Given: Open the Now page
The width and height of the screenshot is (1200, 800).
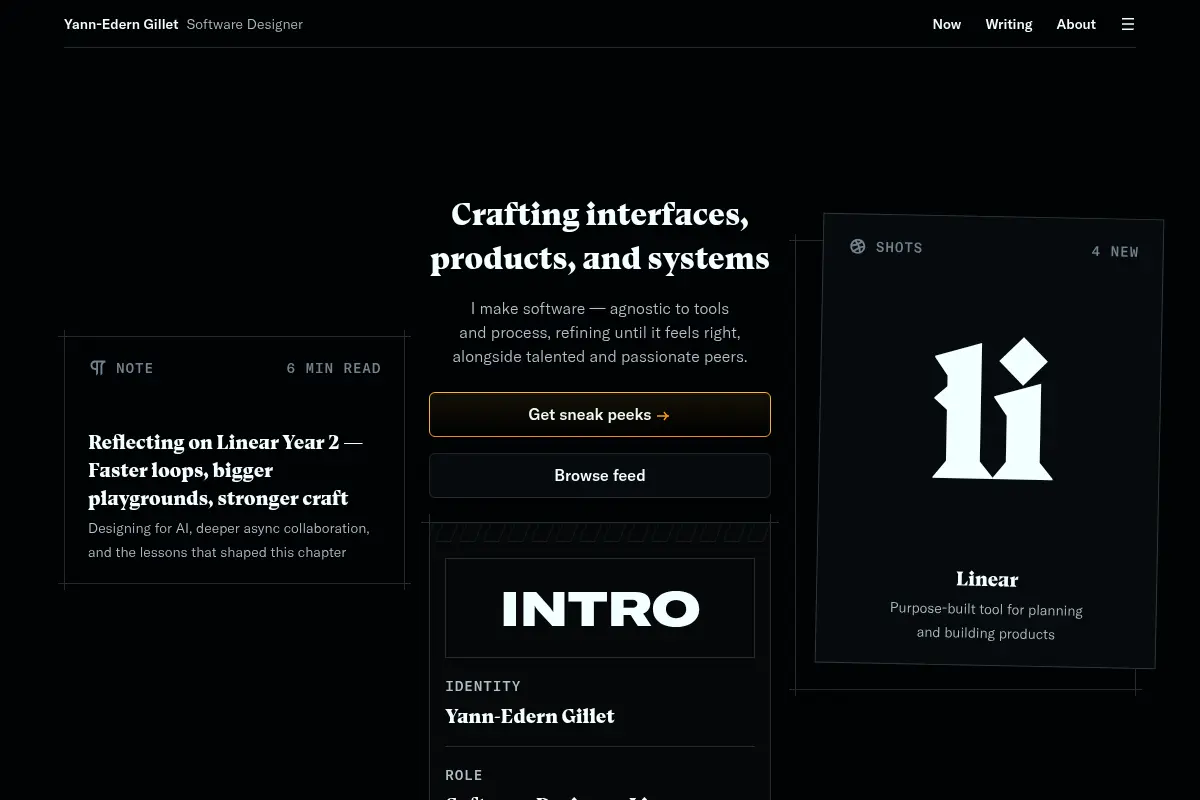Looking at the screenshot, I should coord(946,24).
